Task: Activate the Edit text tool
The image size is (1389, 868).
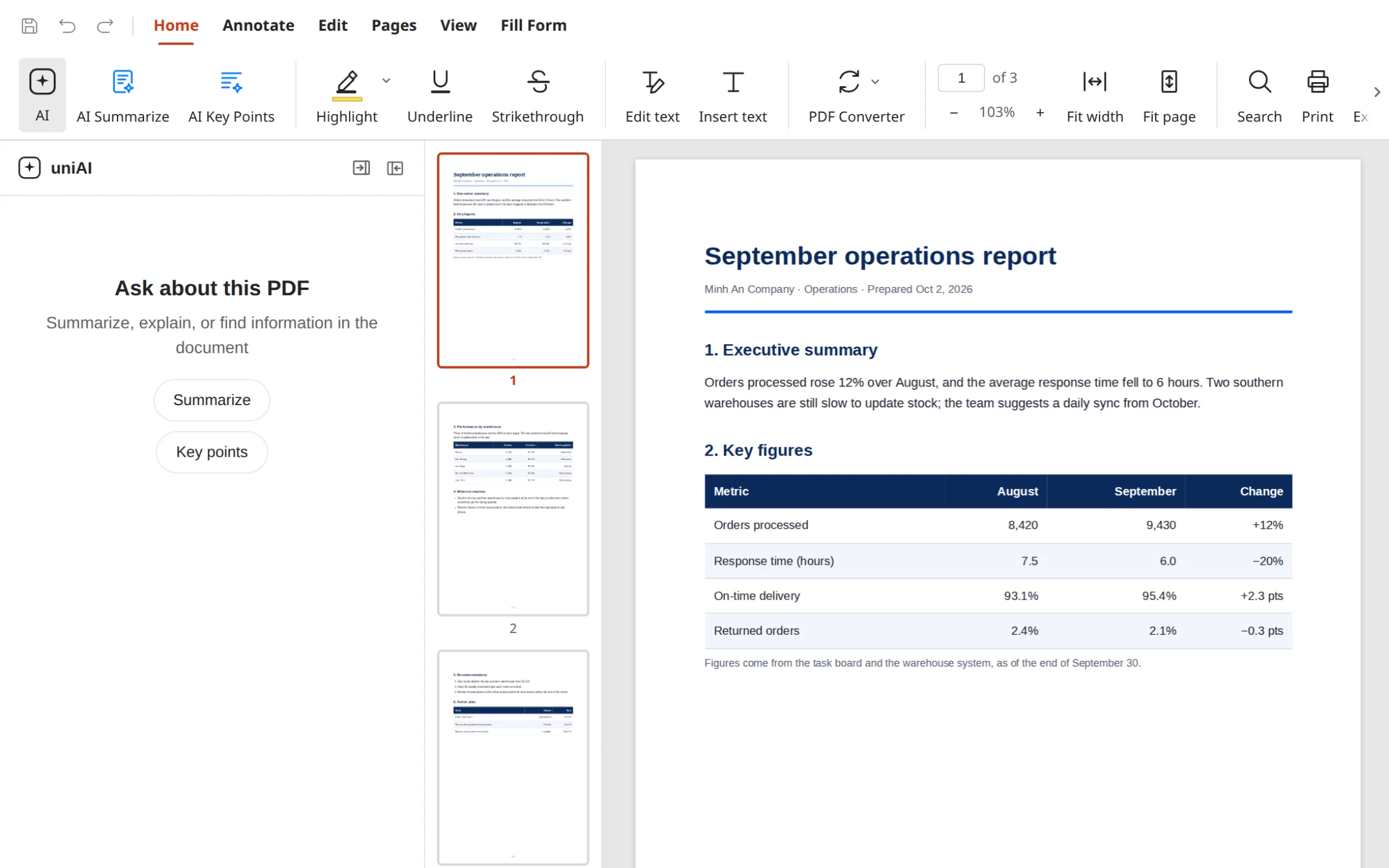Action: click(x=652, y=96)
